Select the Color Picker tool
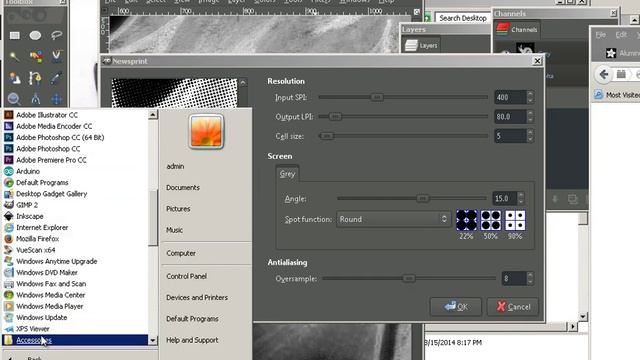This screenshot has height=360, width=640. pos(57,78)
